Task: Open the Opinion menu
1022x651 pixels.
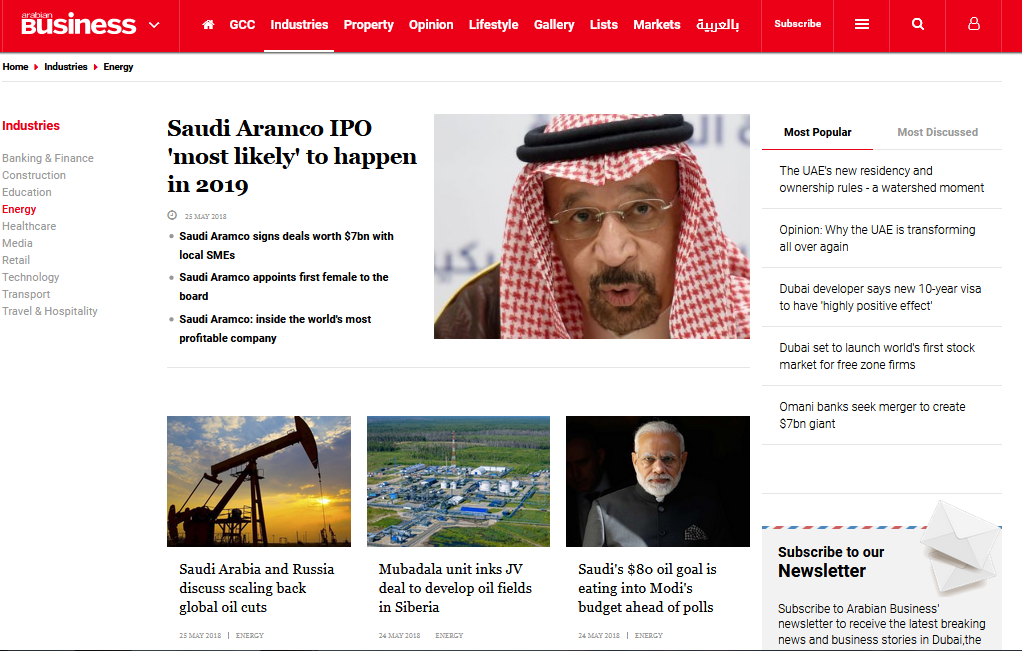Action: tap(431, 25)
